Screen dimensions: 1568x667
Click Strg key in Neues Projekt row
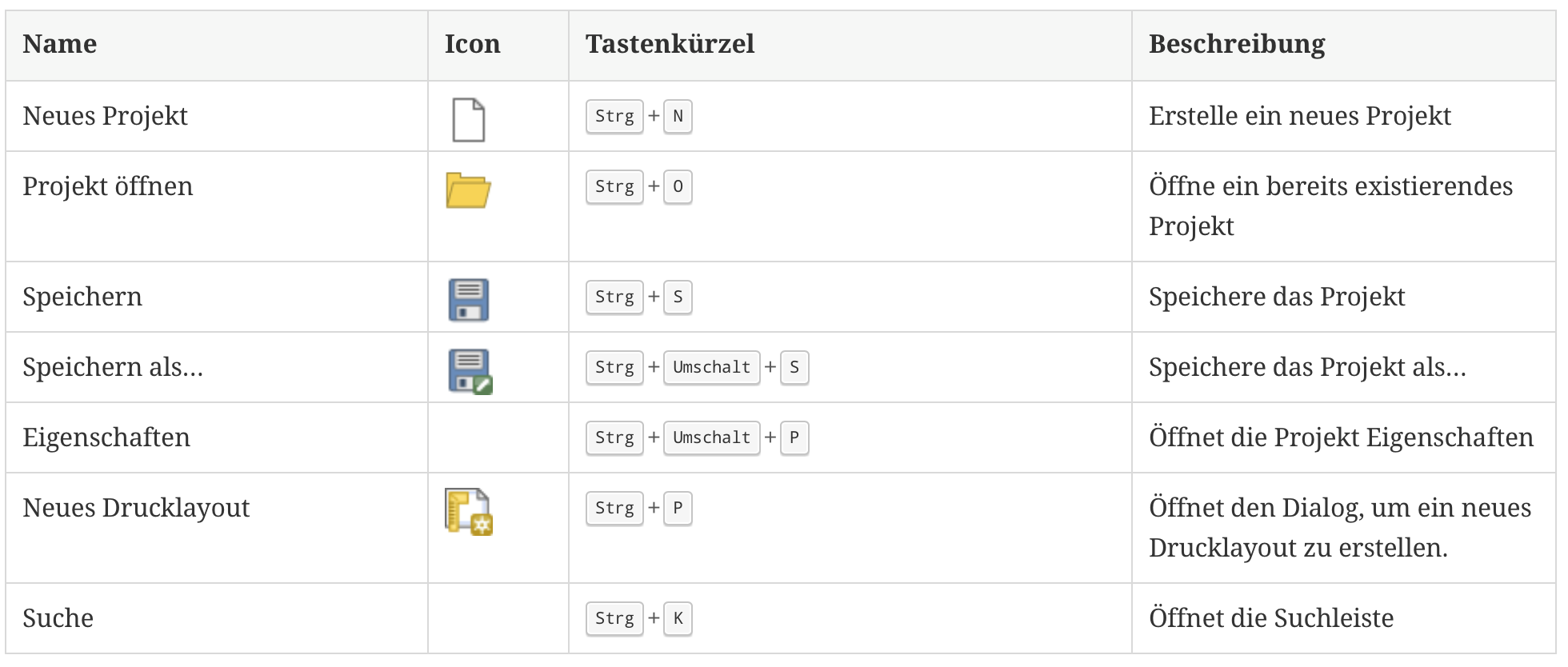pos(614,117)
